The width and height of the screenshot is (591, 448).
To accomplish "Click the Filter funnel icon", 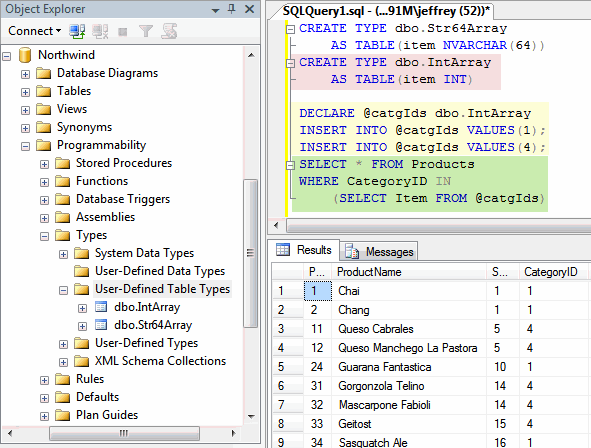I will [x=145, y=31].
